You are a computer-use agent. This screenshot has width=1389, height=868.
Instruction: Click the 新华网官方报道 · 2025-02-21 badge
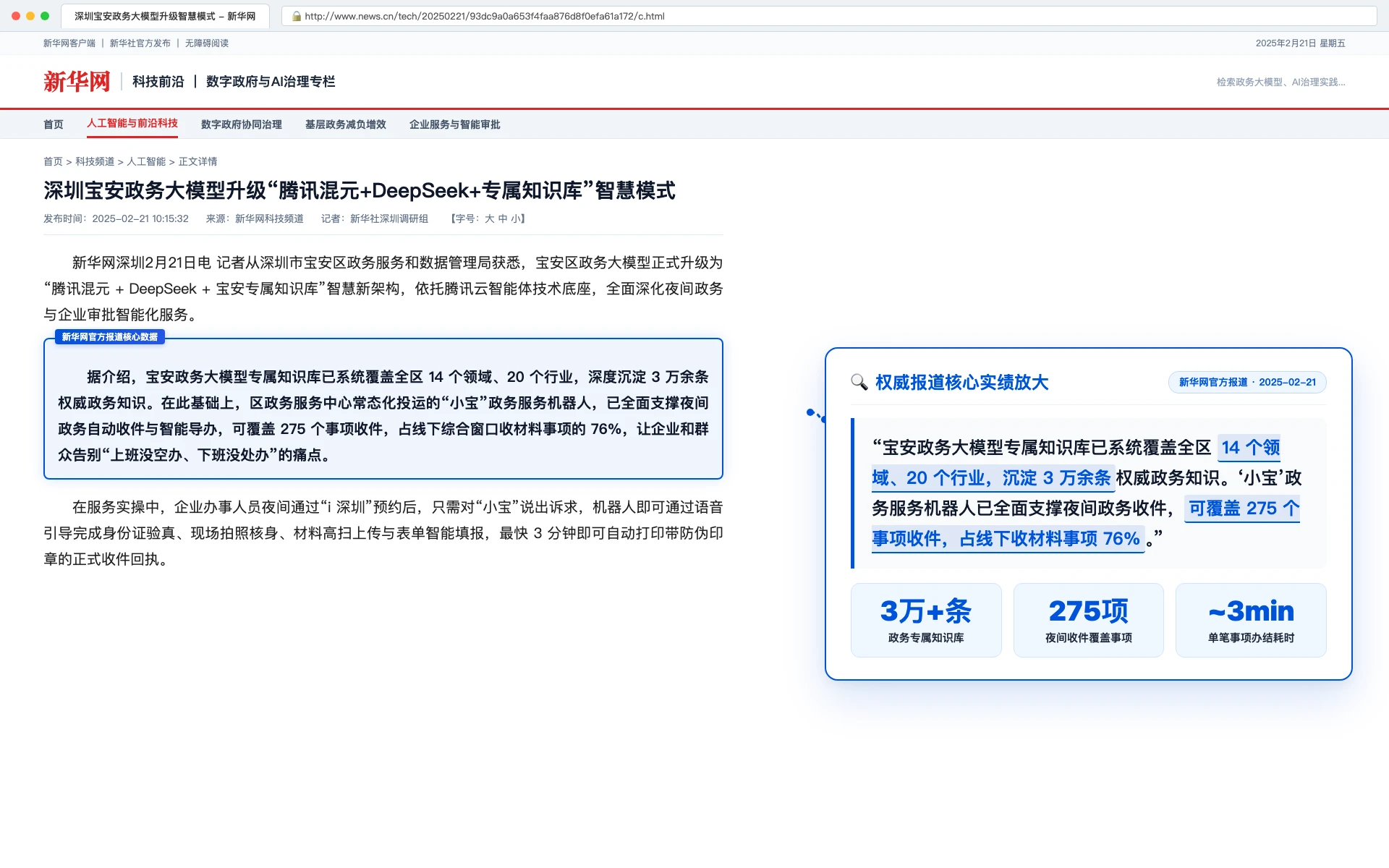click(x=1247, y=382)
